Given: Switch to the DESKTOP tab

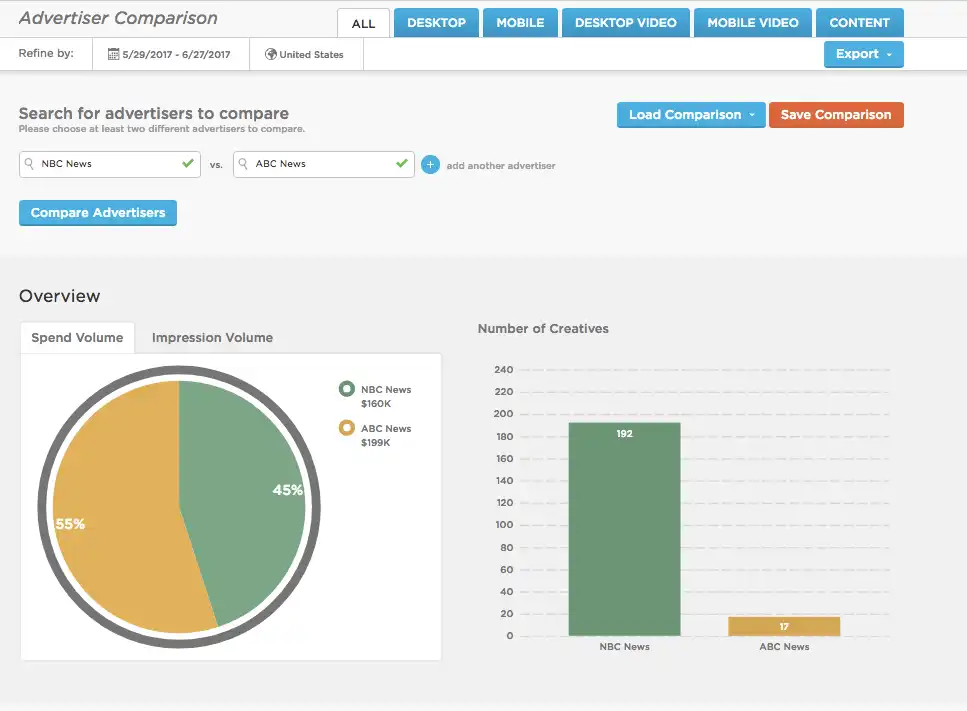Looking at the screenshot, I should pyautogui.click(x=436, y=21).
